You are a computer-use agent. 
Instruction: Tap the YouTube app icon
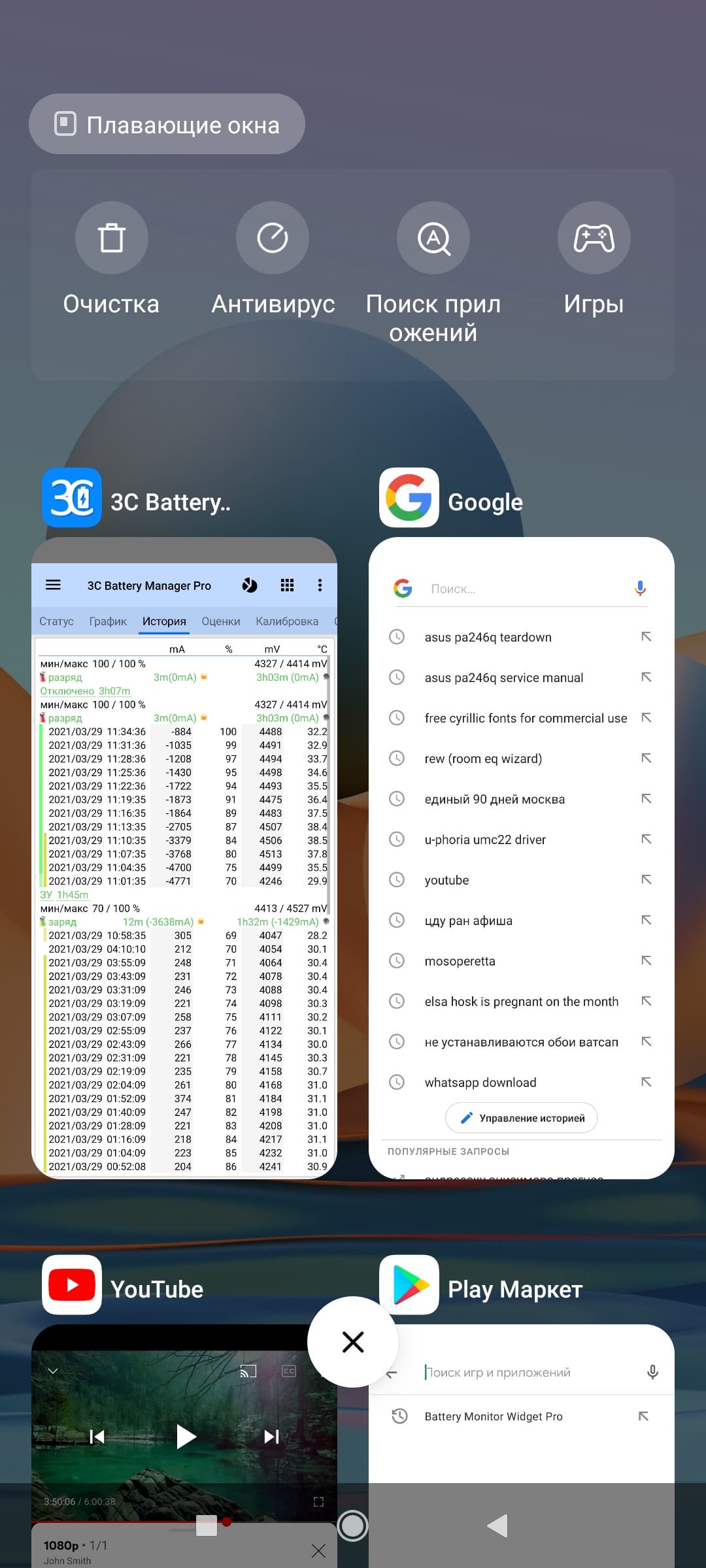coord(72,1284)
